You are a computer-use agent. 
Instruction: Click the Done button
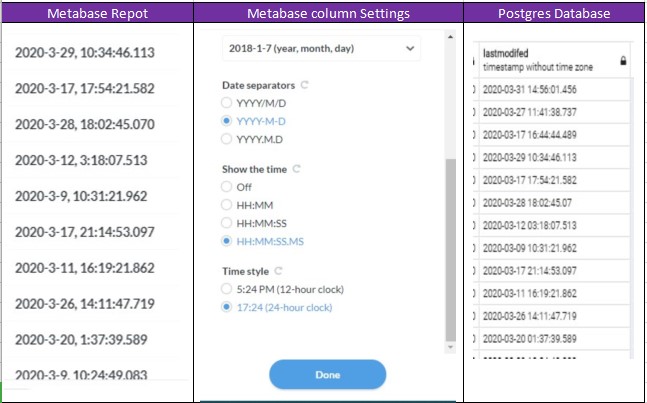(x=328, y=375)
